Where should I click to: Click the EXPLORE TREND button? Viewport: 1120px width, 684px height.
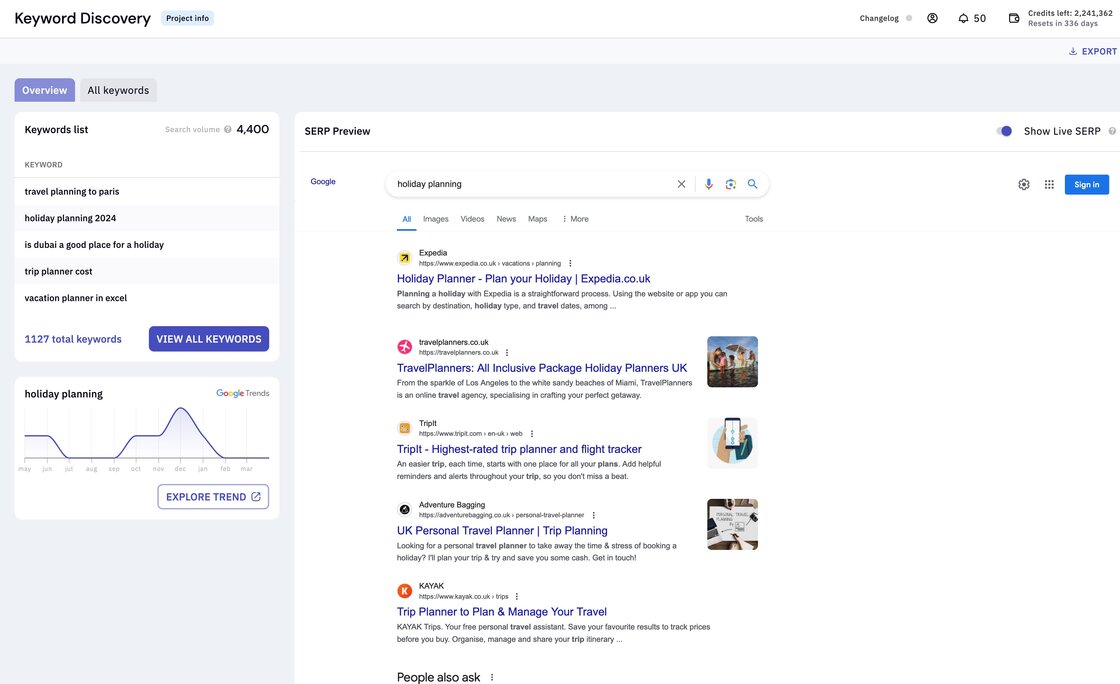(213, 497)
